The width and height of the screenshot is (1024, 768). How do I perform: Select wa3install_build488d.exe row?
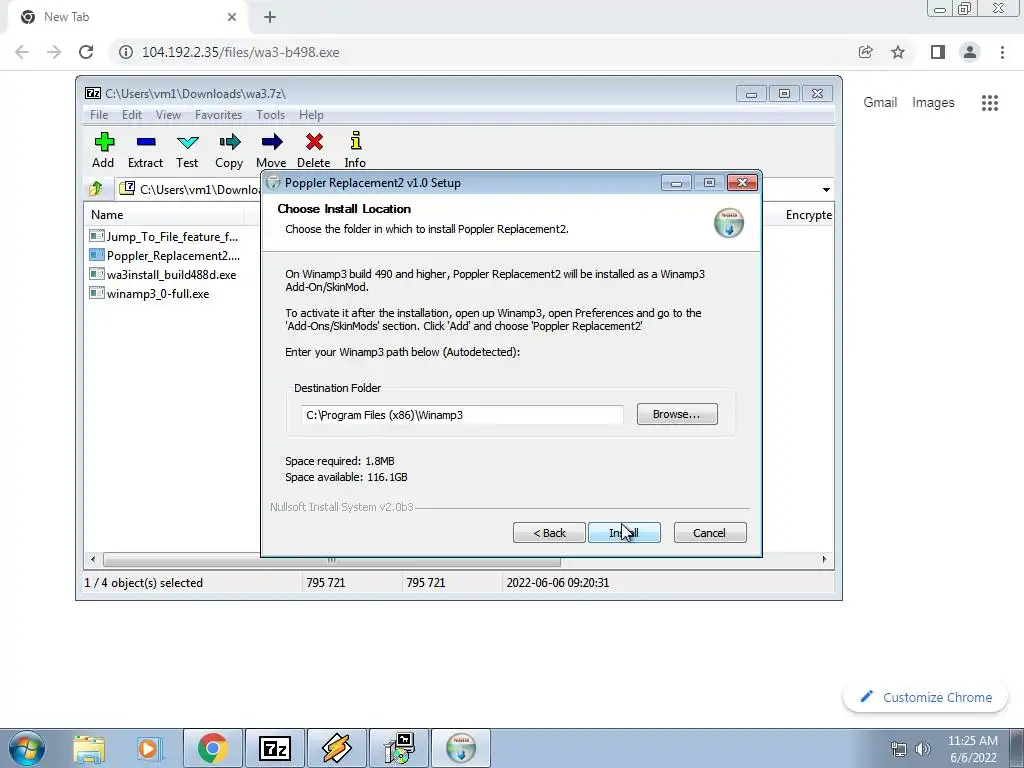164,274
